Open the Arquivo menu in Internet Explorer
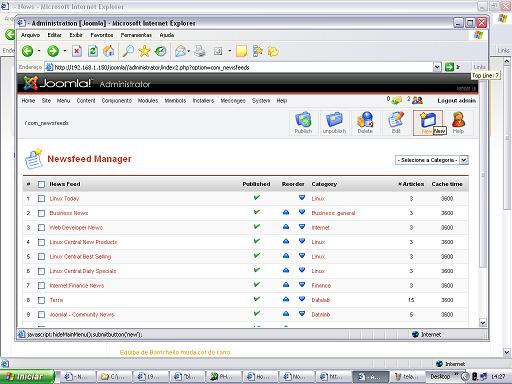This screenshot has width=512, height=384. pyautogui.click(x=30, y=35)
